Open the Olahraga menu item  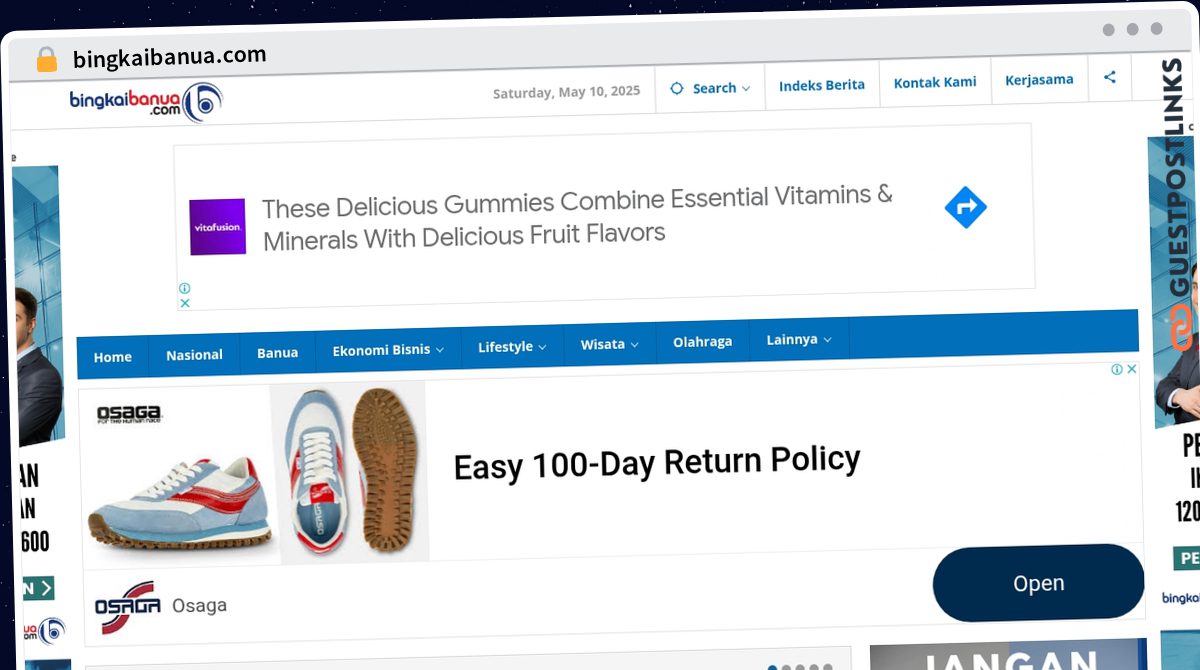pos(702,342)
